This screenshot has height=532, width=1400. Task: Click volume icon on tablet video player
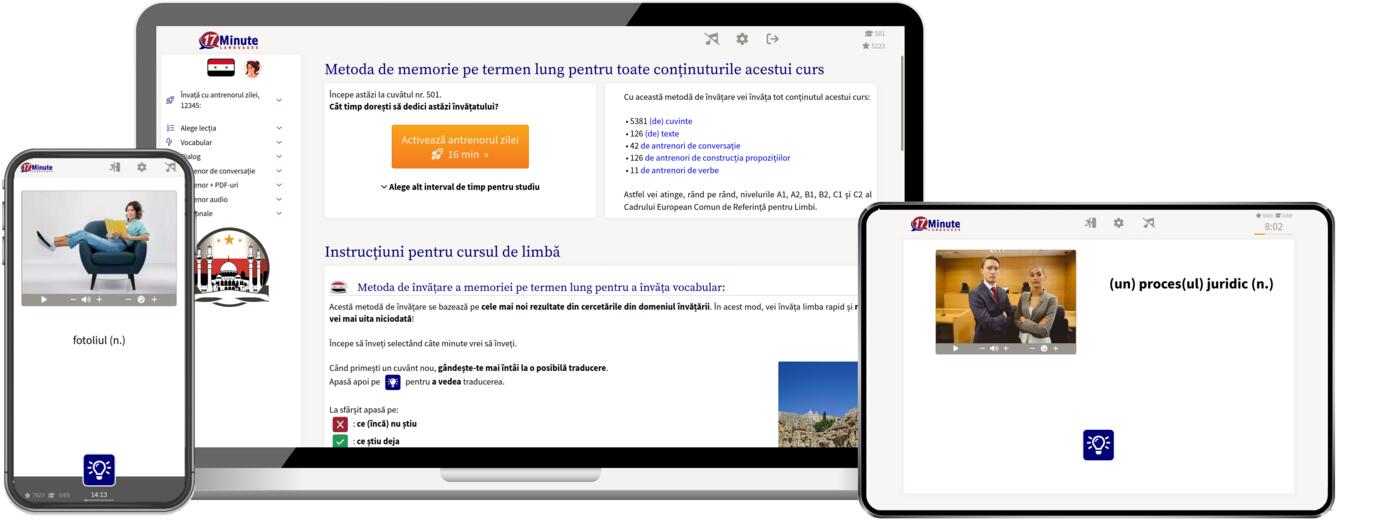point(994,348)
